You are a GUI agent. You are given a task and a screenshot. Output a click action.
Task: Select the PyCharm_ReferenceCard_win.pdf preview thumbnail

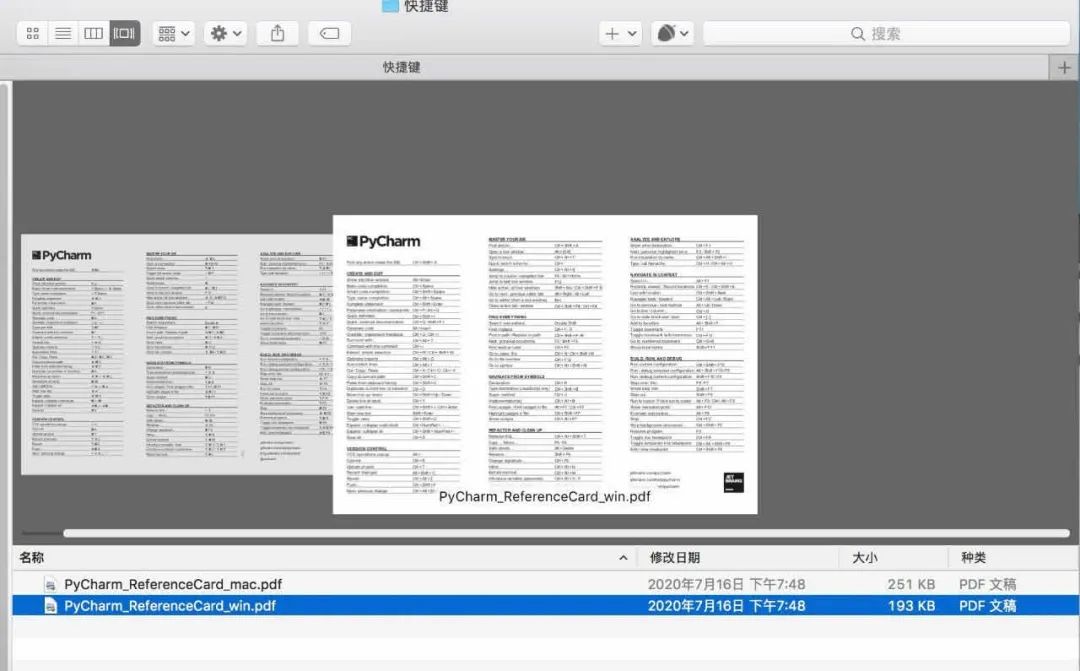pos(545,364)
